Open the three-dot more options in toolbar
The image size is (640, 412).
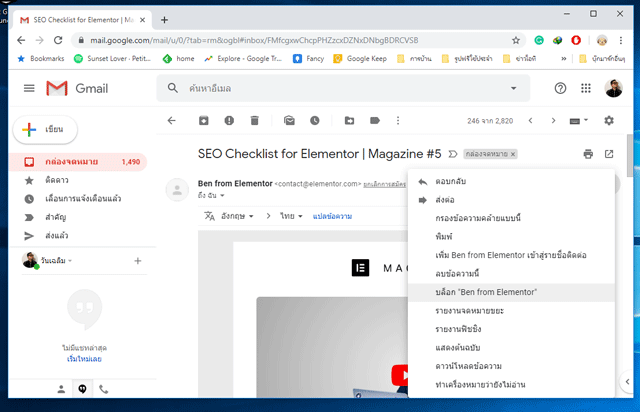(398, 120)
